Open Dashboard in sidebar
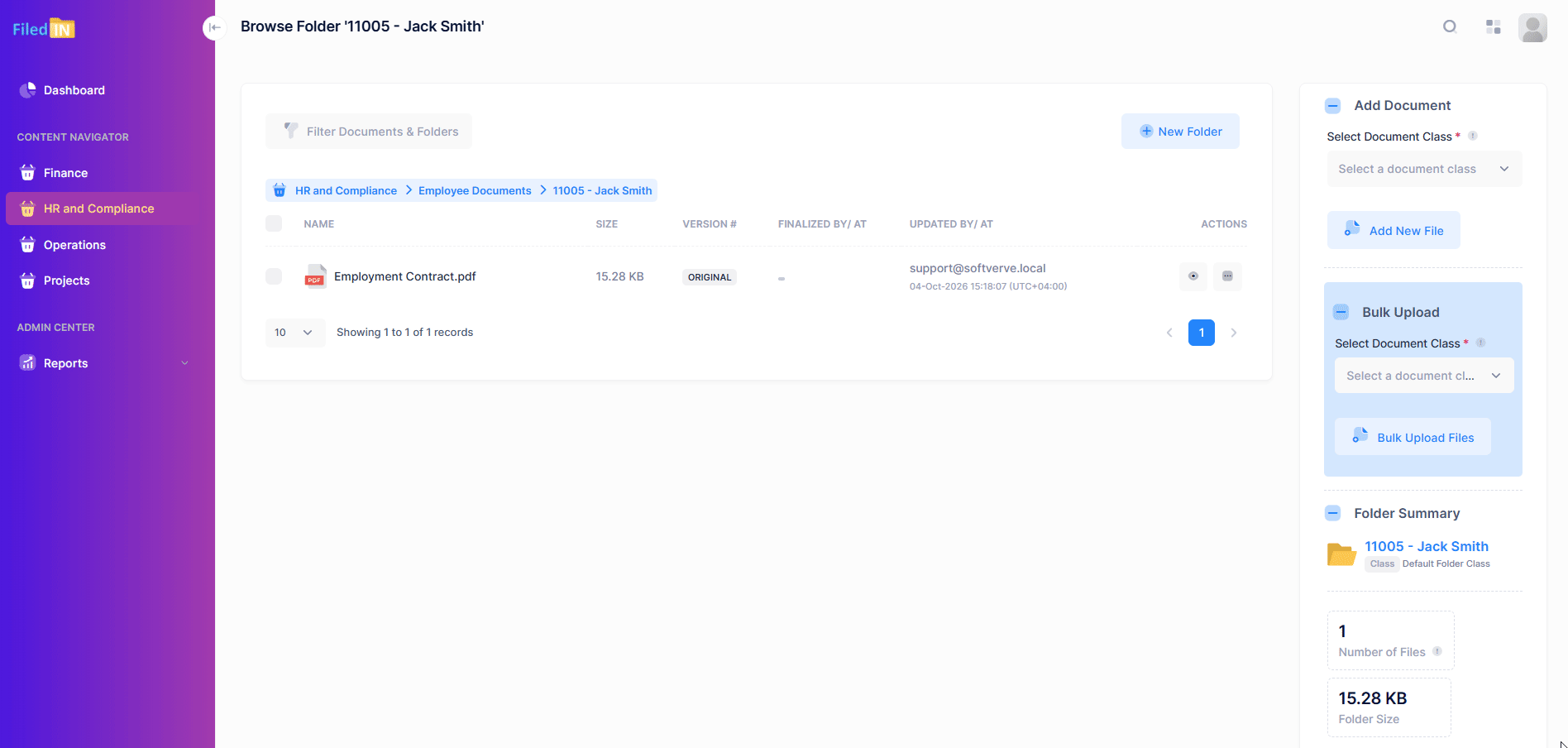The image size is (1568, 748). (x=104, y=90)
